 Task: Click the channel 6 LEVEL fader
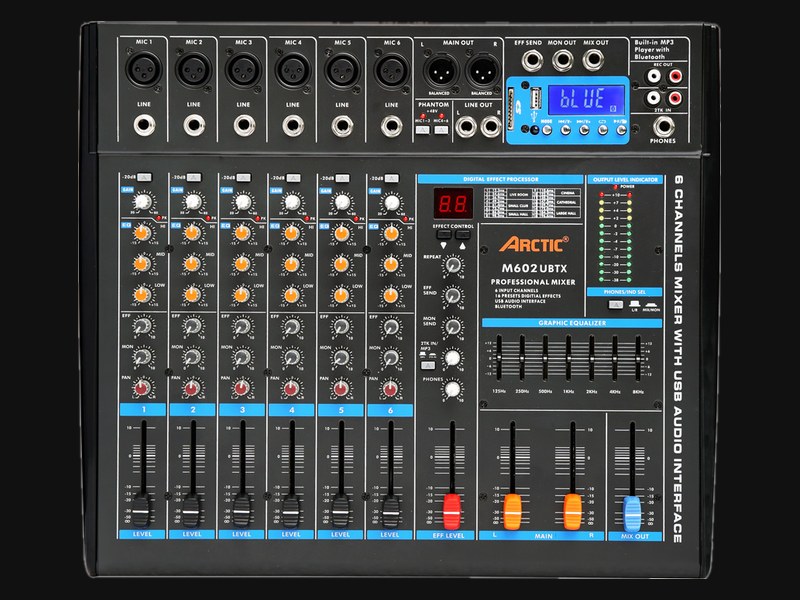click(390, 510)
